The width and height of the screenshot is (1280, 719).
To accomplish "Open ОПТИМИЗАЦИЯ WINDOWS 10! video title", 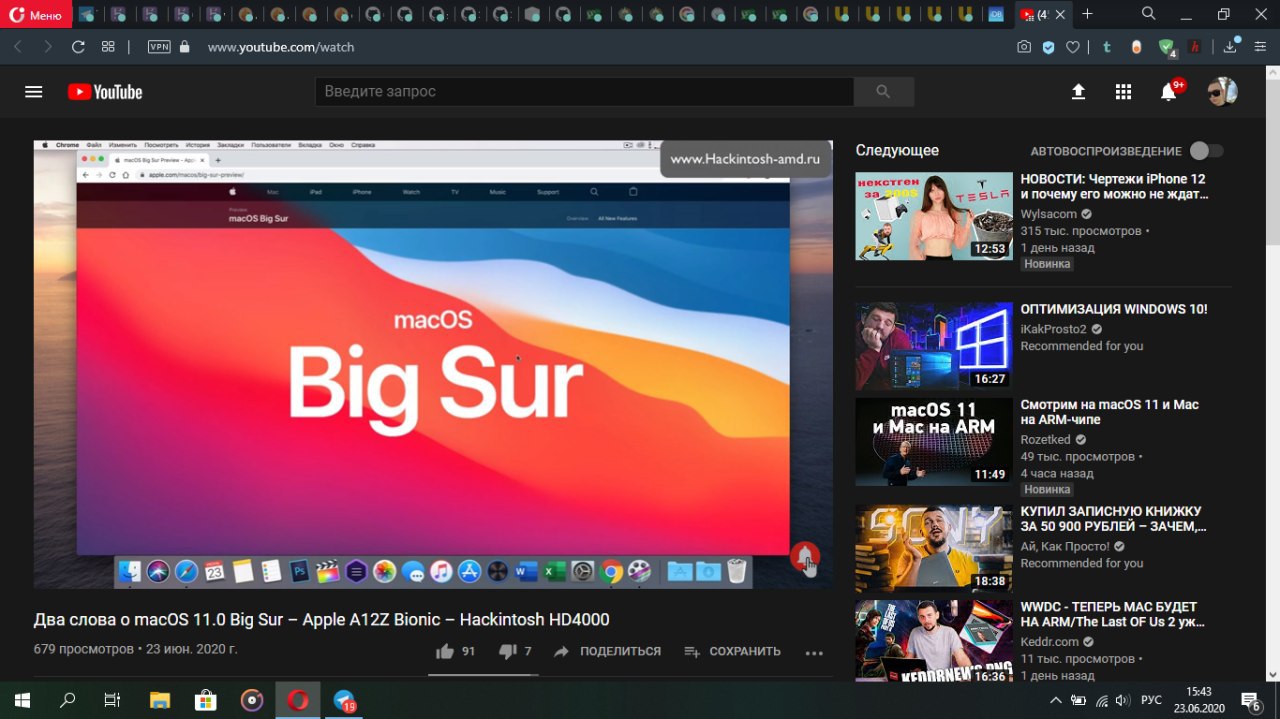I will tap(1114, 309).
